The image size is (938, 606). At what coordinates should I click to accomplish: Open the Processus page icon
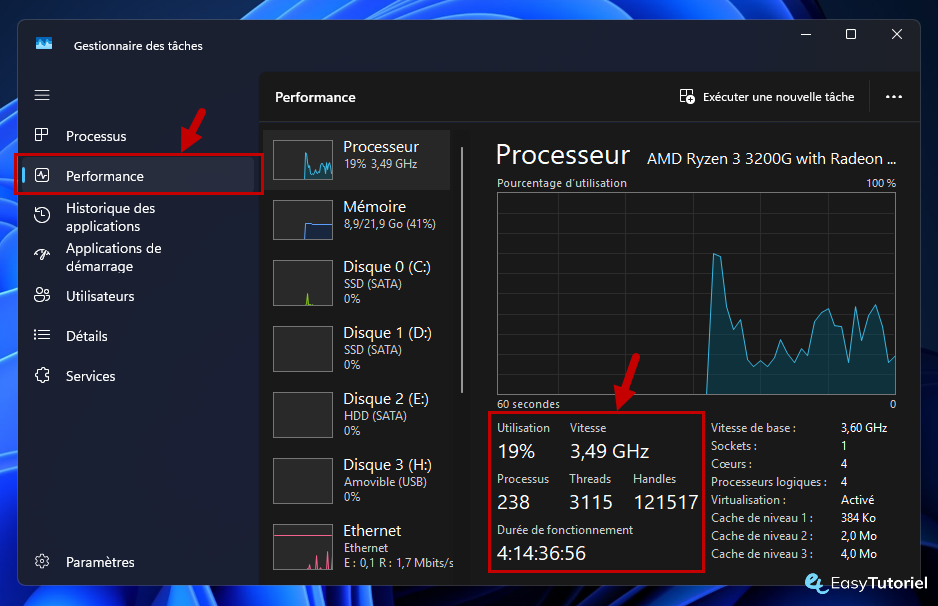[42, 135]
